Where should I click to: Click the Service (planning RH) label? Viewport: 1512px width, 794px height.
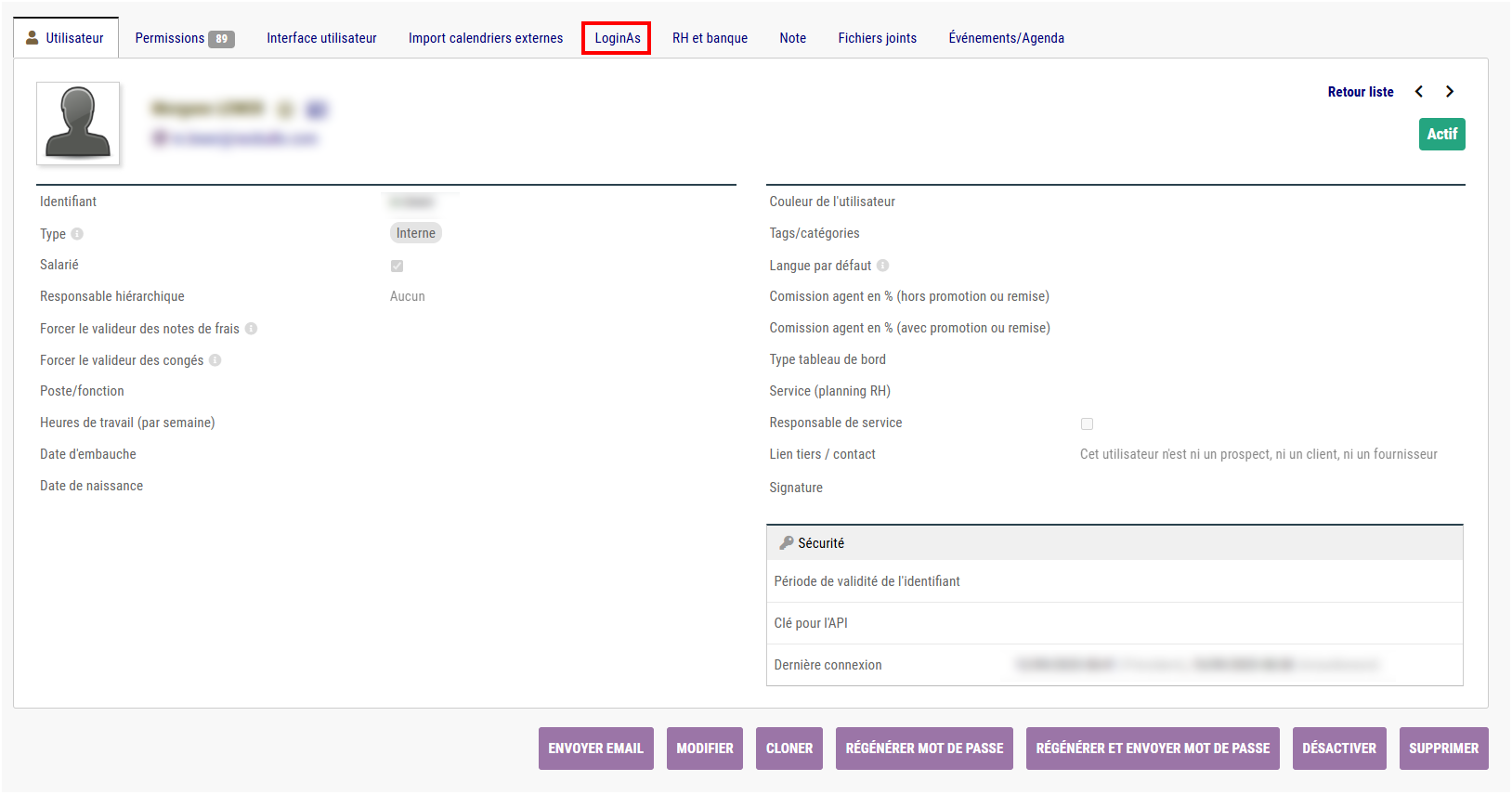(829, 391)
